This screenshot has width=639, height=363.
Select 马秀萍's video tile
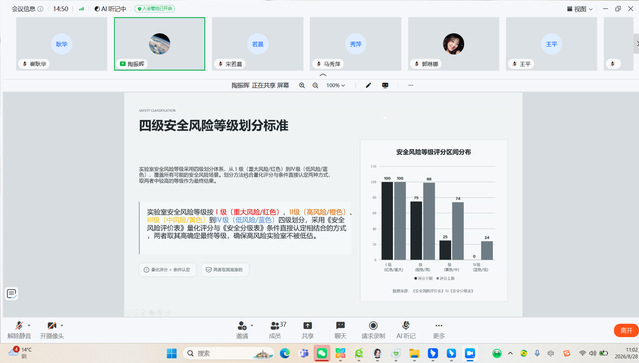[x=355, y=44]
